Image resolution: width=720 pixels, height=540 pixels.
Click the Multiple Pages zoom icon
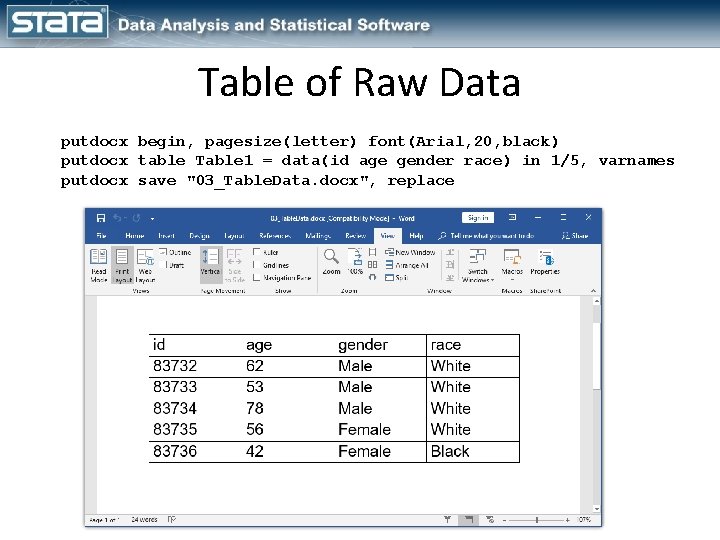click(372, 265)
